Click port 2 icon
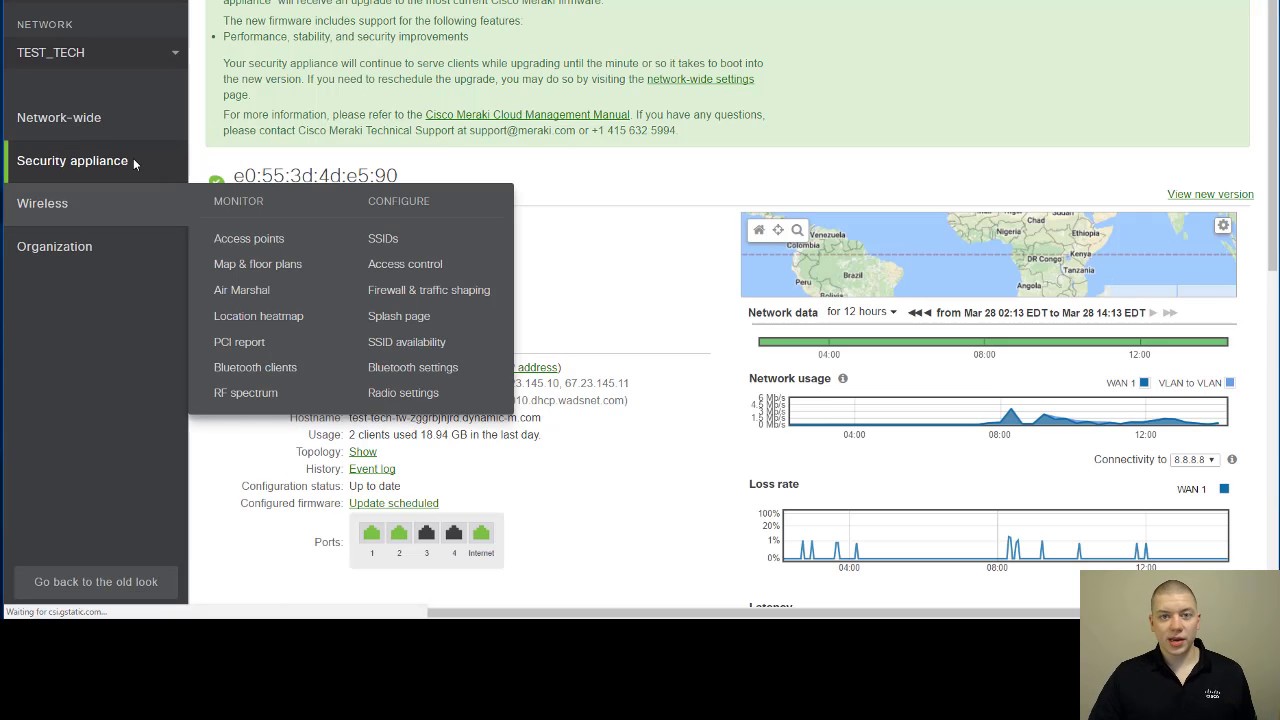Image resolution: width=1280 pixels, height=720 pixels. [x=399, y=533]
